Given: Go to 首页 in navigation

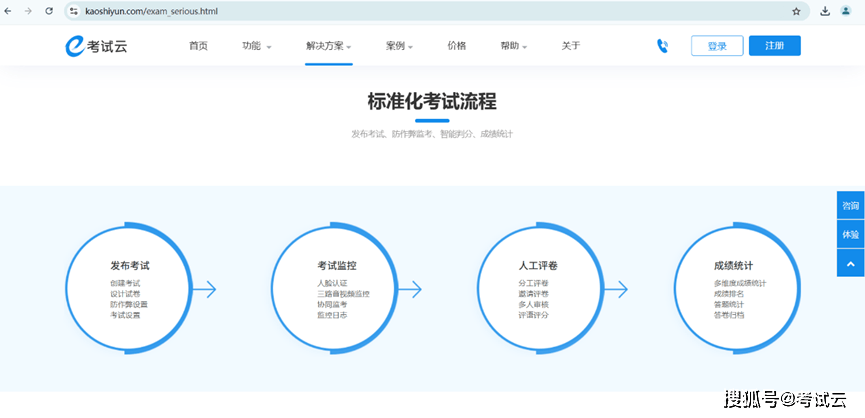Looking at the screenshot, I should [198, 46].
